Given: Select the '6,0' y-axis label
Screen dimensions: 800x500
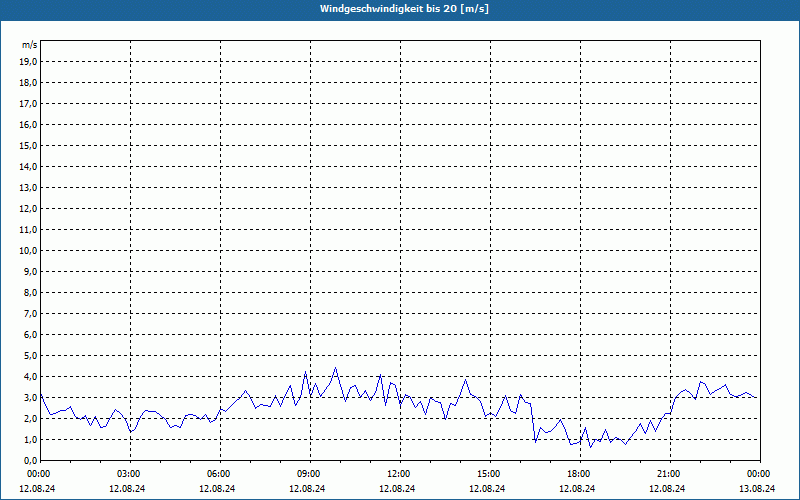Looking at the screenshot, I should [30, 334].
